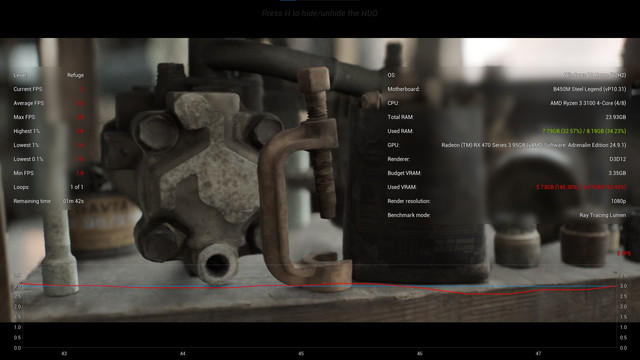Click the left axis '0.5' label
Screen dimensions: 640x360
coord(17,338)
